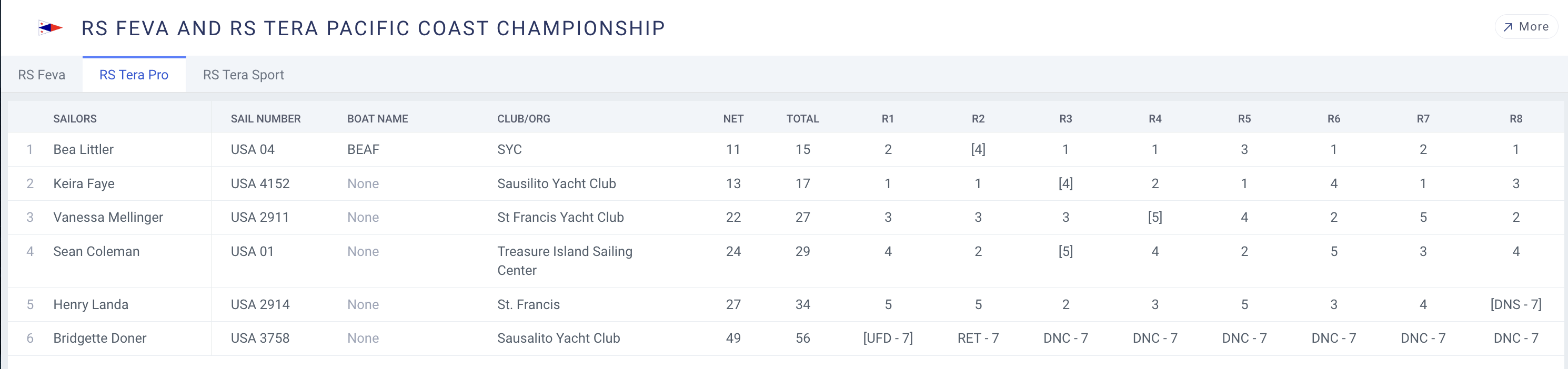Click the UFD - 7 score in R1
This screenshot has width=1568, height=369.
click(x=888, y=339)
